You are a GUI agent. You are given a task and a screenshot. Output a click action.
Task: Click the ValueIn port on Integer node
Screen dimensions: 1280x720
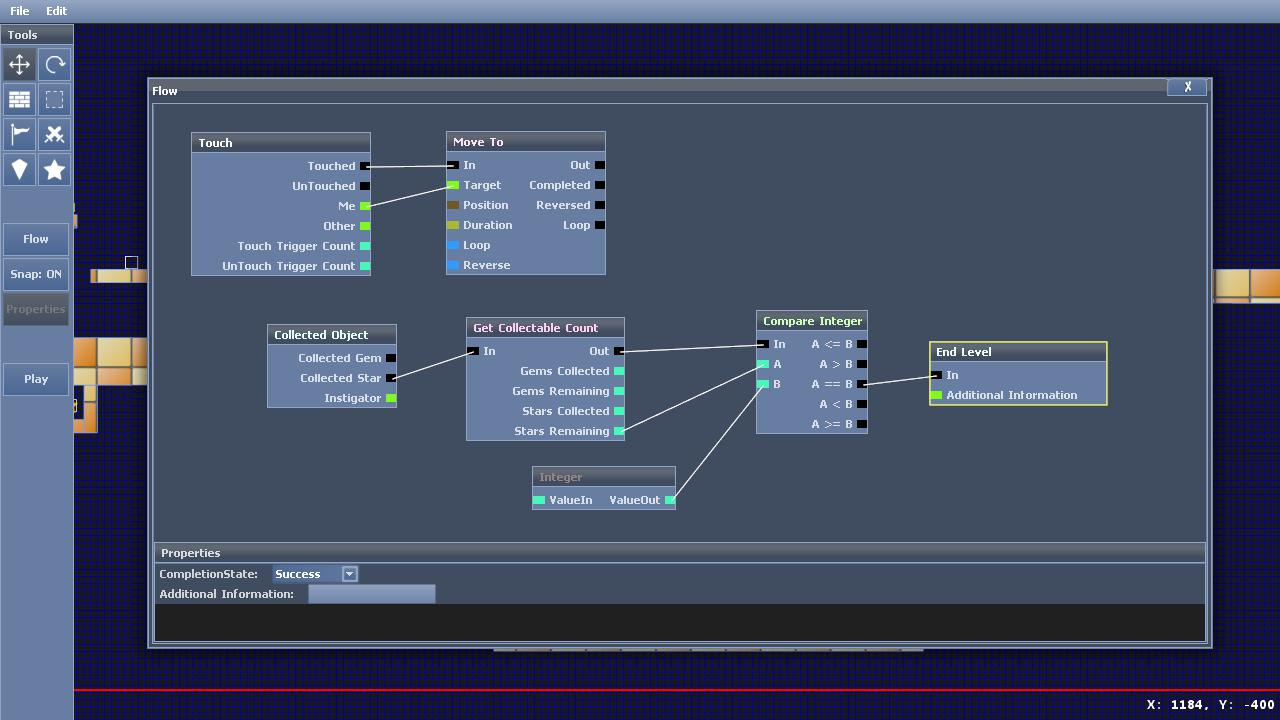click(539, 500)
